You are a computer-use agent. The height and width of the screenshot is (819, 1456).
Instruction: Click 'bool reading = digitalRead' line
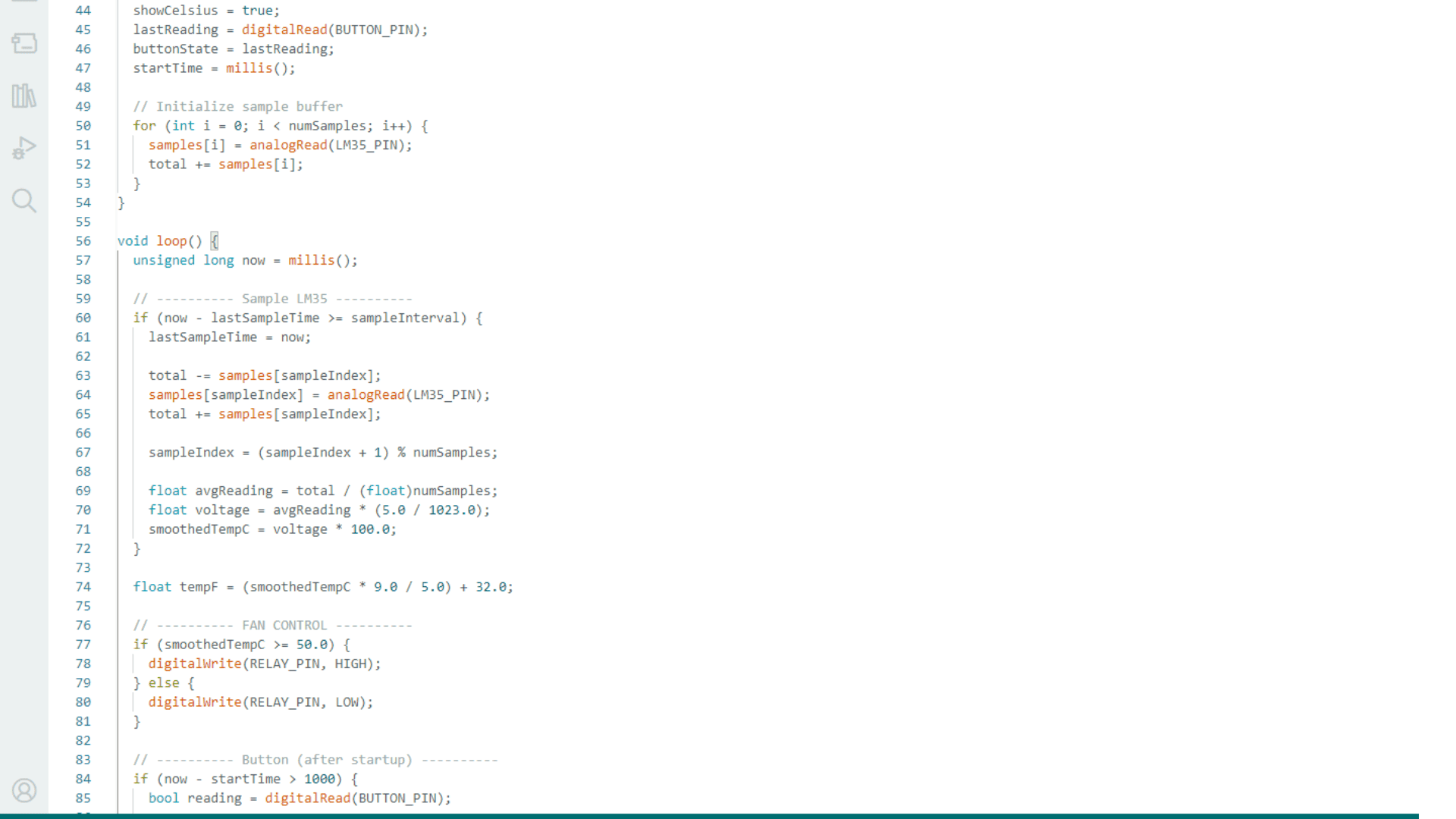[300, 799]
